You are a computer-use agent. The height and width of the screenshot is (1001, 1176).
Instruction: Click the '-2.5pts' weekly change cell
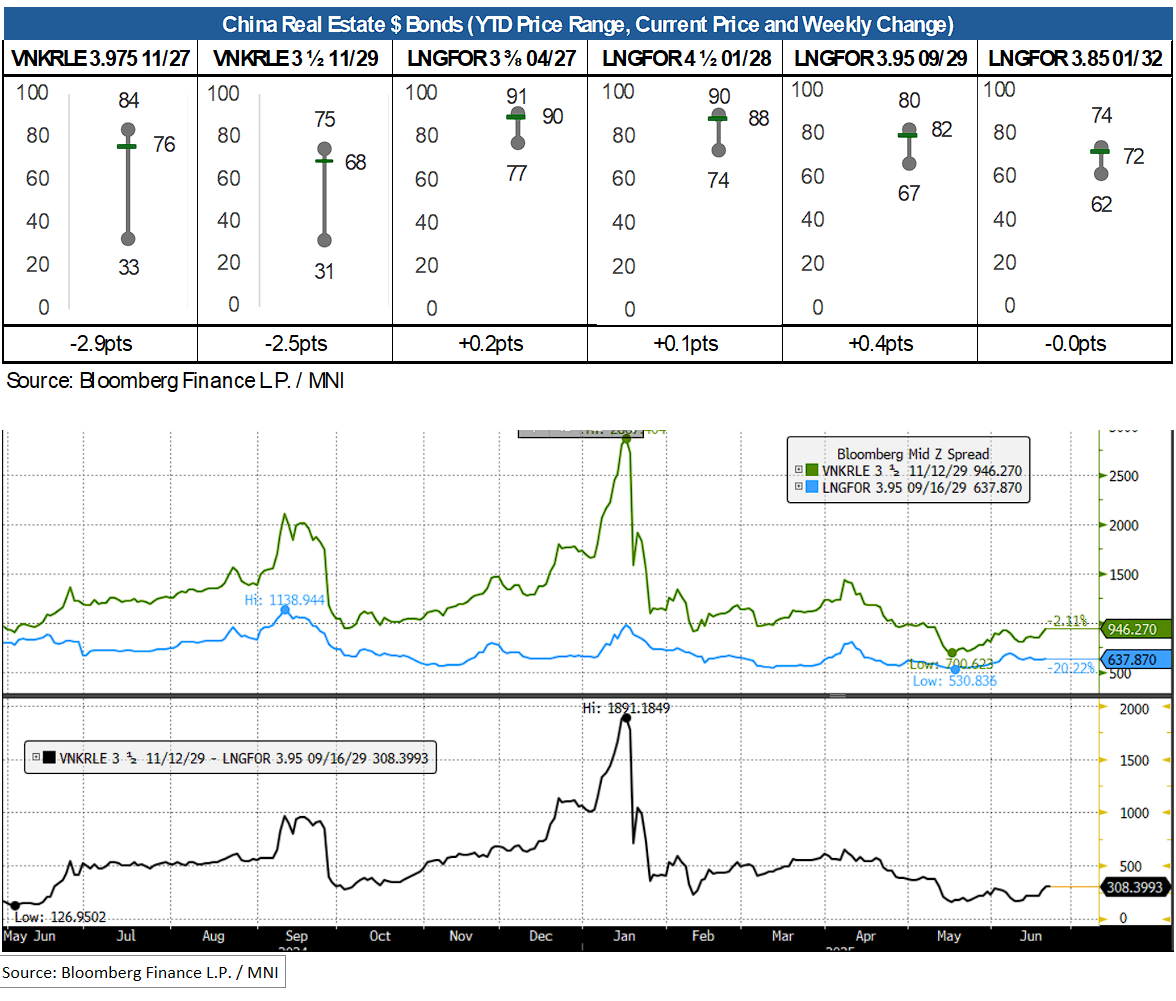tap(296, 343)
